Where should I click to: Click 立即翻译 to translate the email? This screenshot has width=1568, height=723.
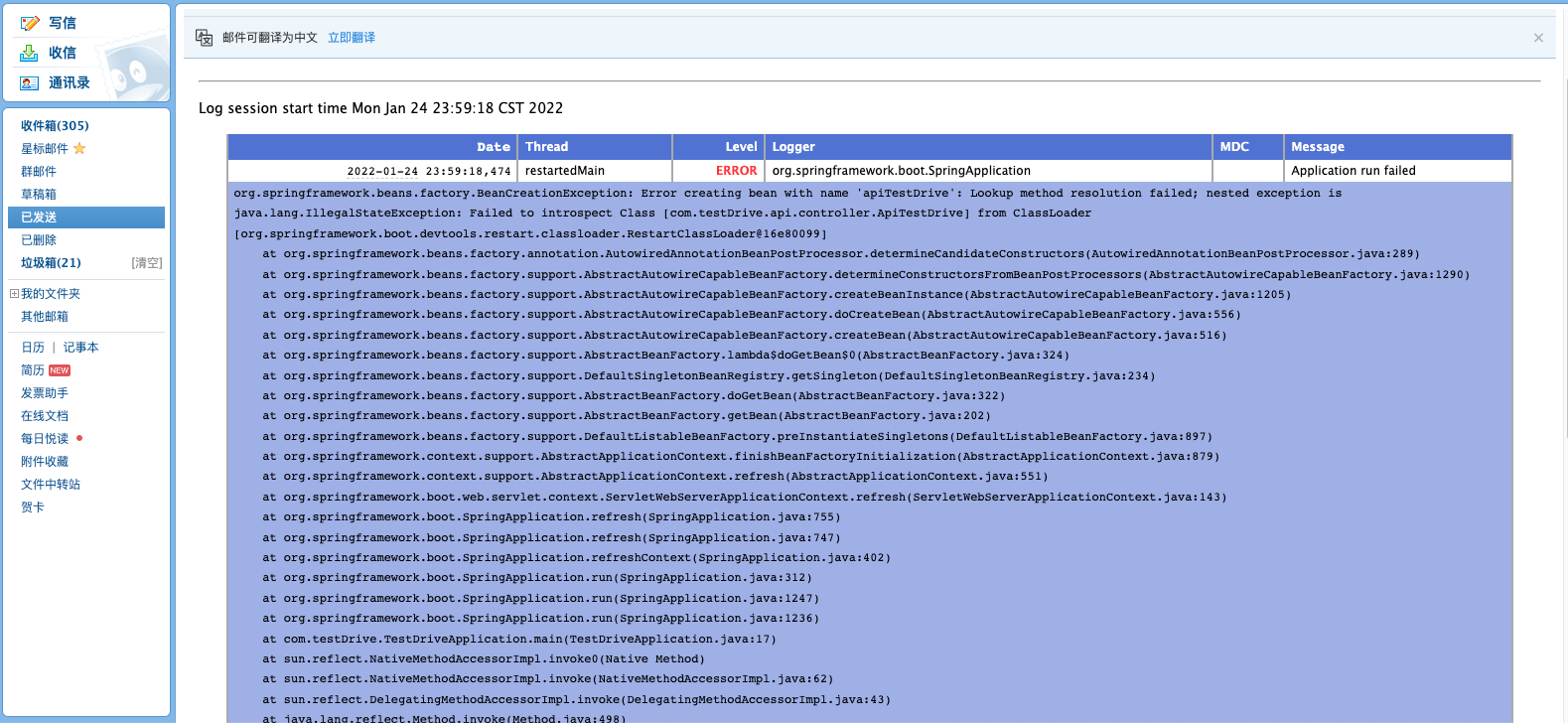point(352,38)
